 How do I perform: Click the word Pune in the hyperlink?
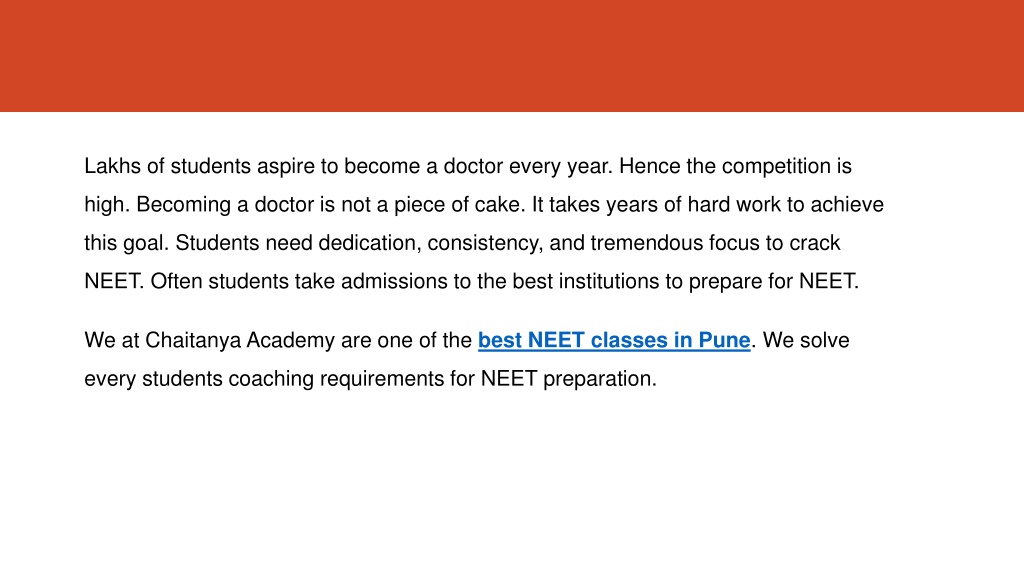[x=724, y=340]
